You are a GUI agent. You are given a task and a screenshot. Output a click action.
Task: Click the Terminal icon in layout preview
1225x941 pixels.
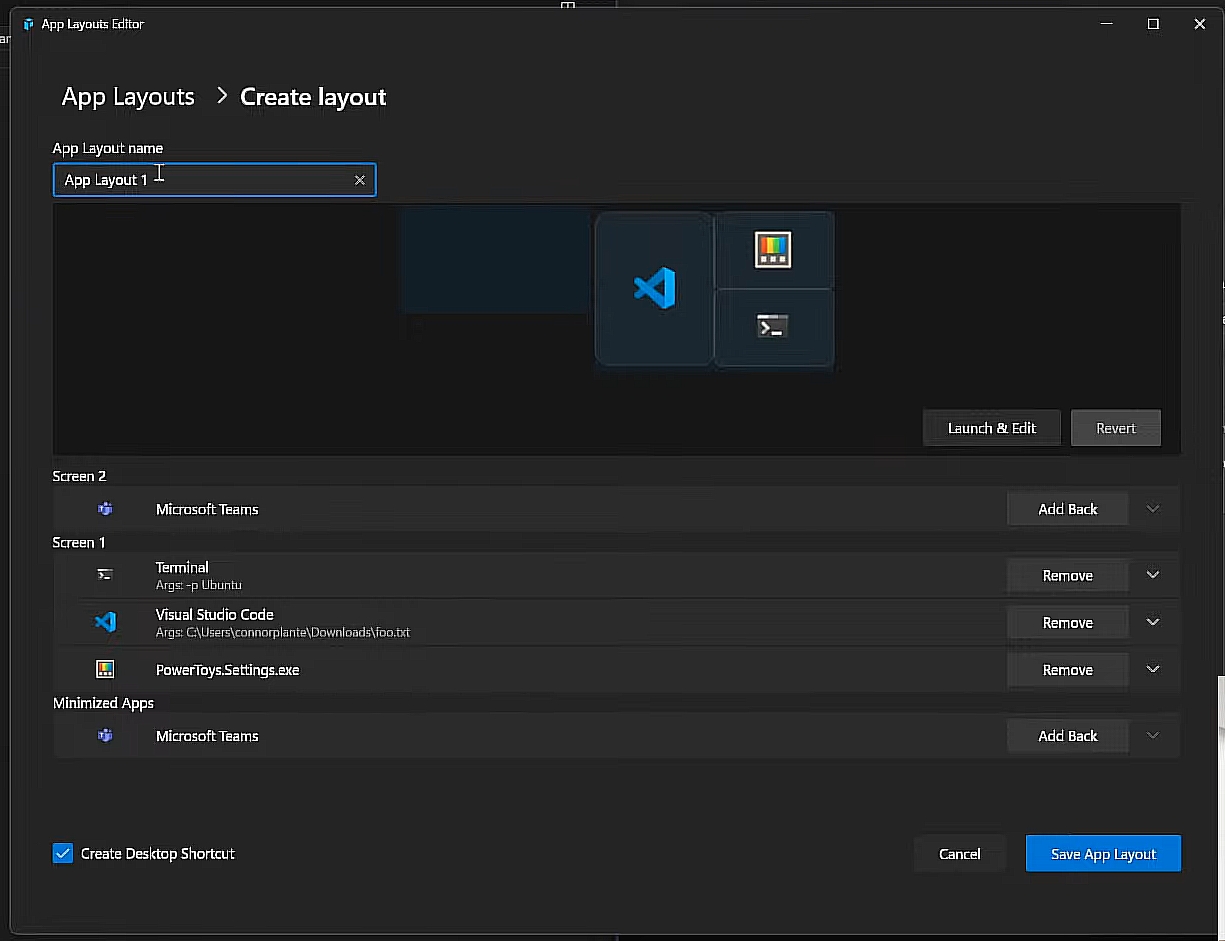773,326
